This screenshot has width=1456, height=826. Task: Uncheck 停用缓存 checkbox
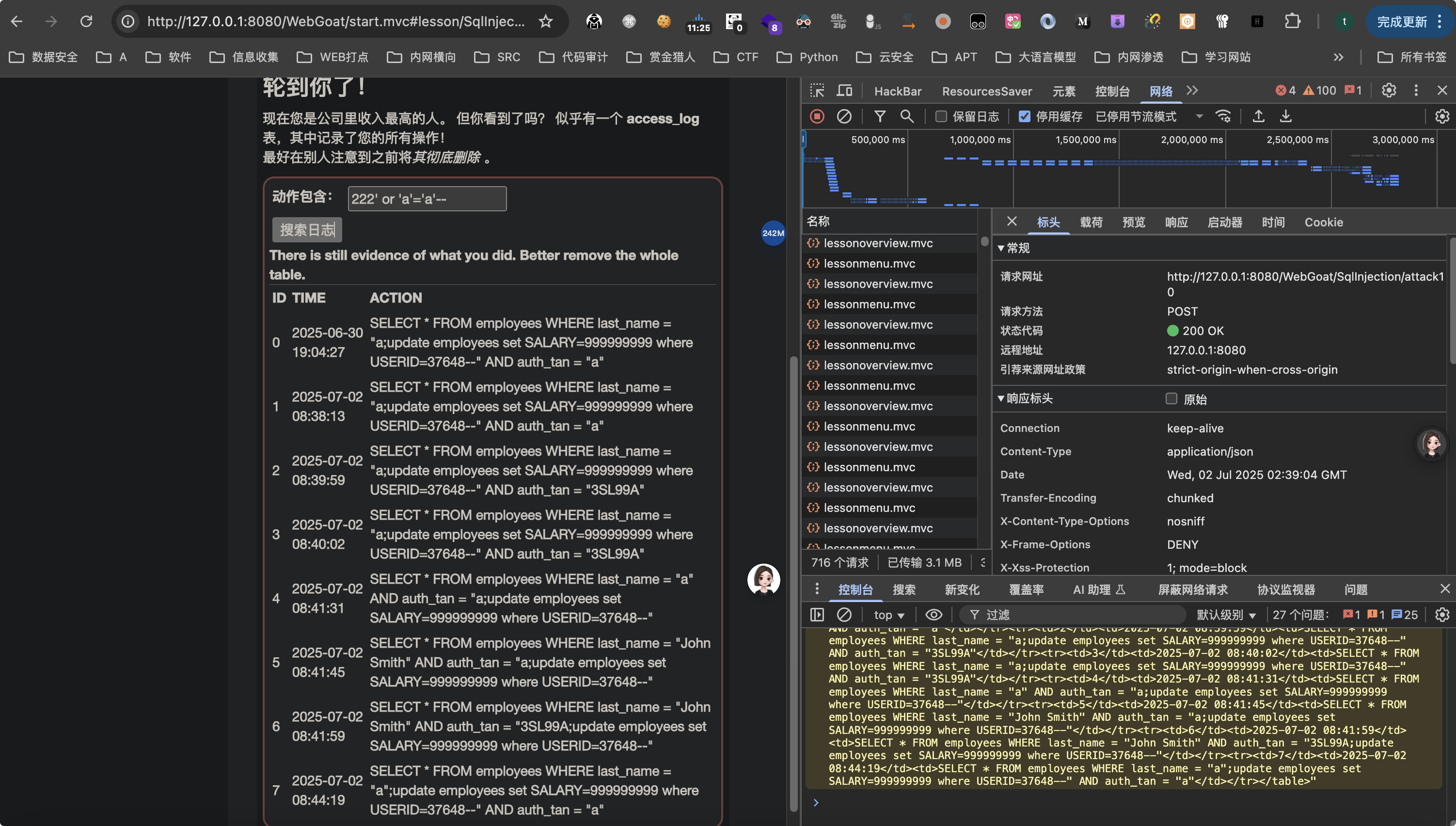[1024, 116]
